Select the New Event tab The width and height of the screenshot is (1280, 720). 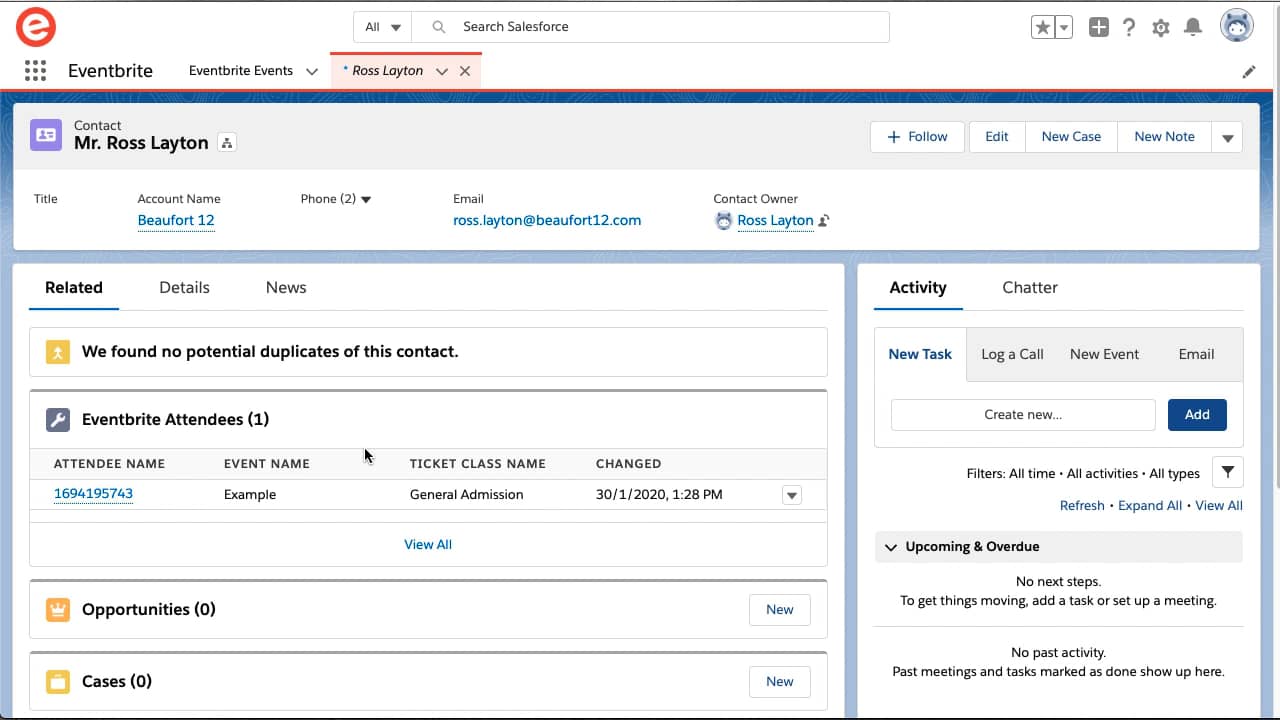click(1104, 354)
